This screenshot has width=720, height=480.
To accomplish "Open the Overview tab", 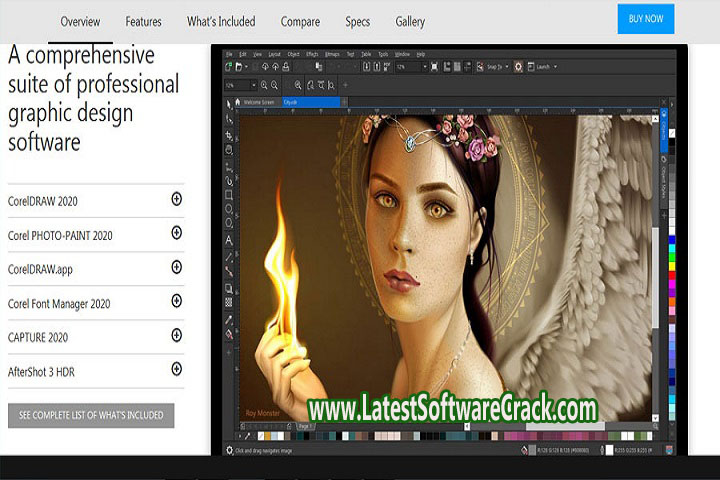I will pos(80,22).
